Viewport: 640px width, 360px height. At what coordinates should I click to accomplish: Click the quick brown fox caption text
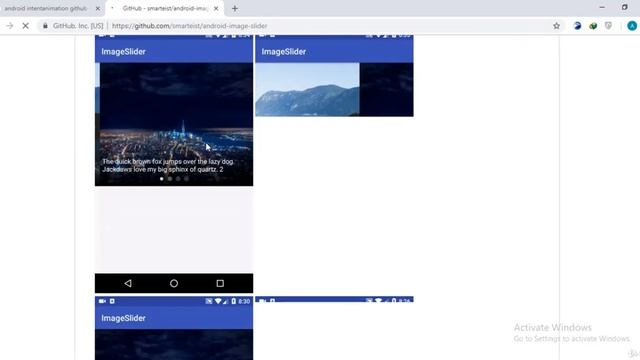click(x=168, y=165)
